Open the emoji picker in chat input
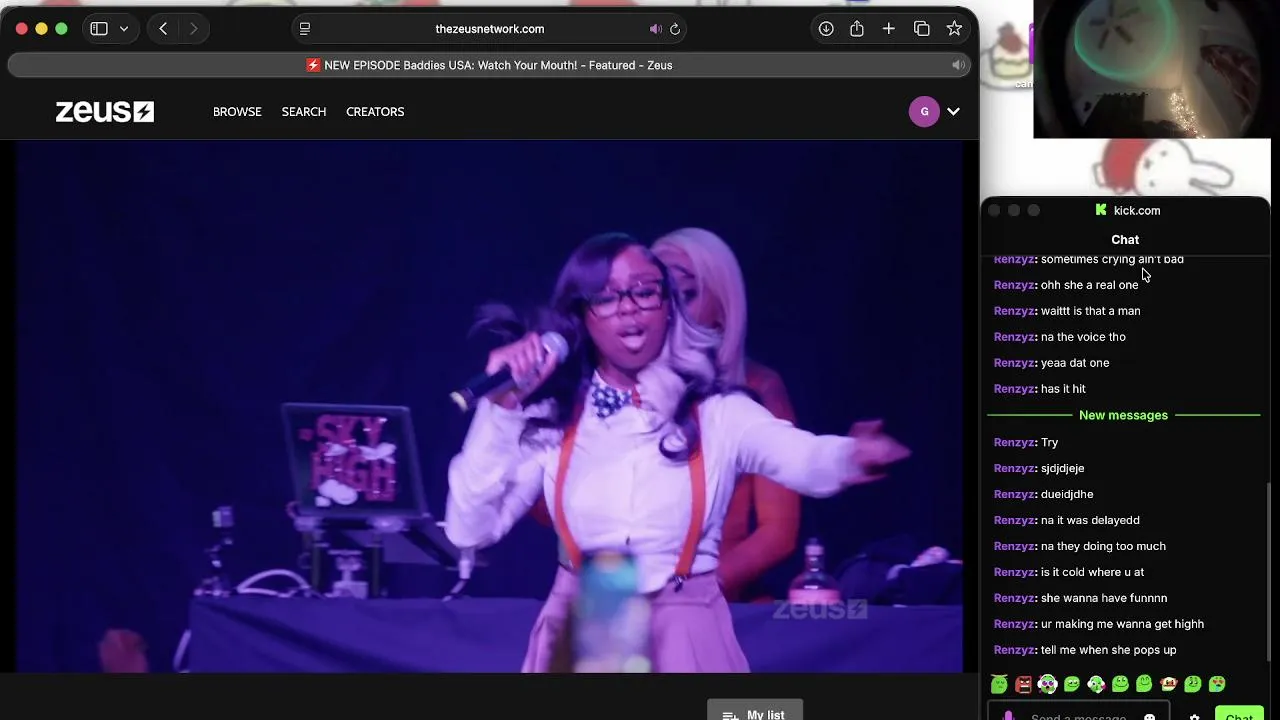The height and width of the screenshot is (720, 1280). [1150, 716]
